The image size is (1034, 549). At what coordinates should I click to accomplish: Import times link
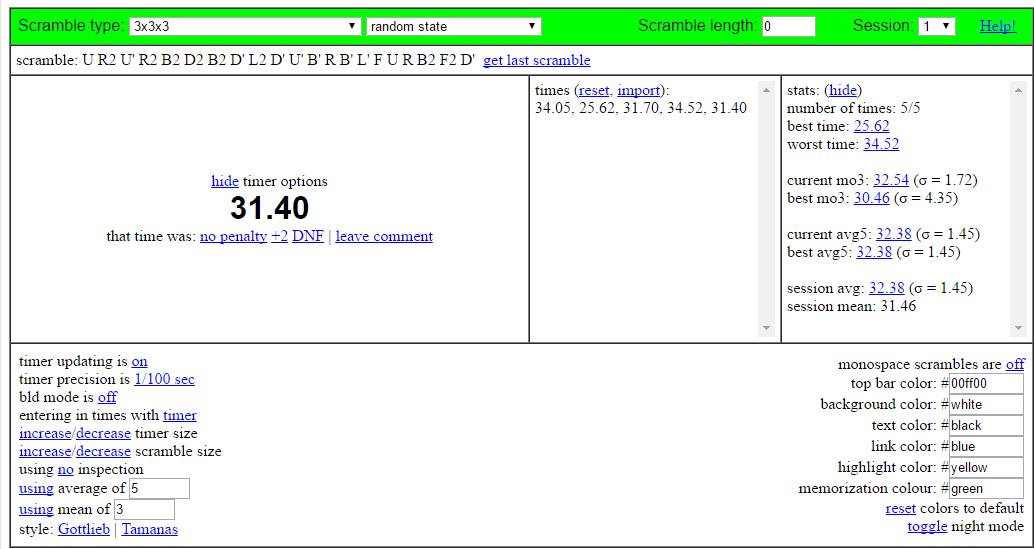(638, 90)
